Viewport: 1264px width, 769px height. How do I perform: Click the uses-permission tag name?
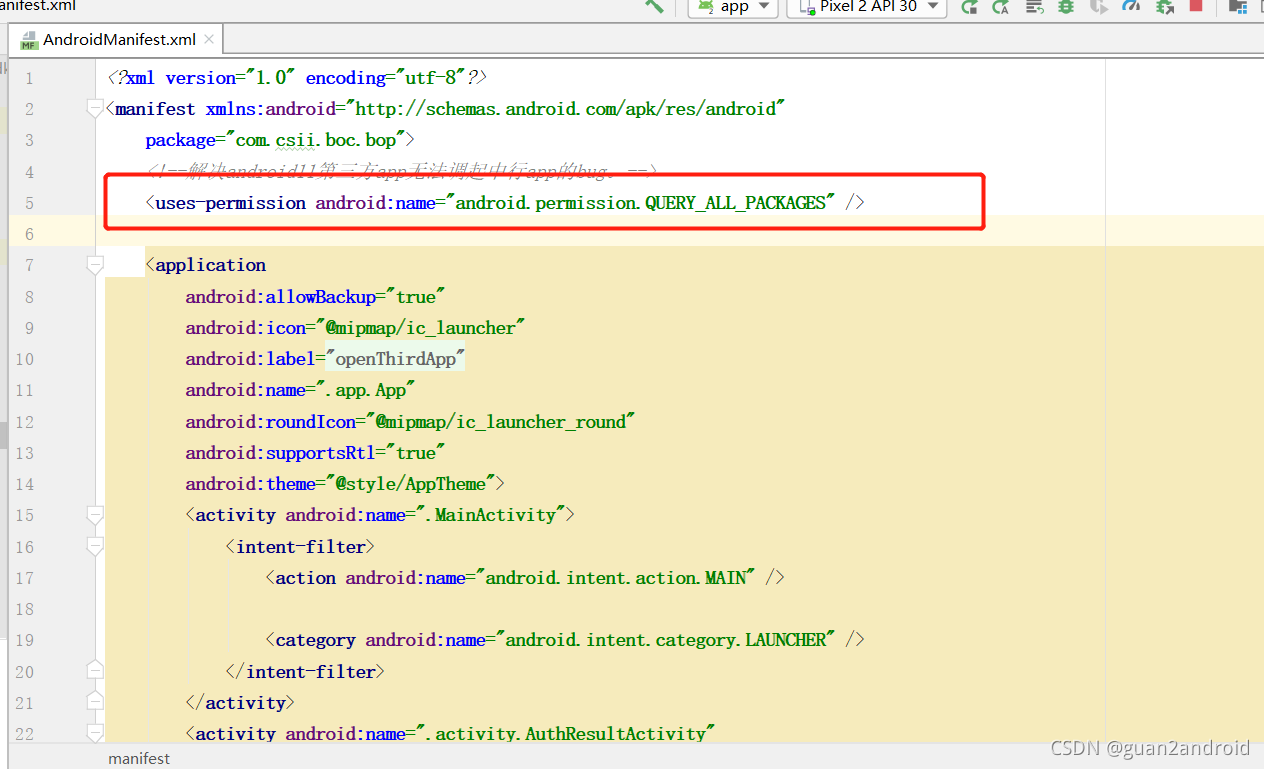coord(231,203)
